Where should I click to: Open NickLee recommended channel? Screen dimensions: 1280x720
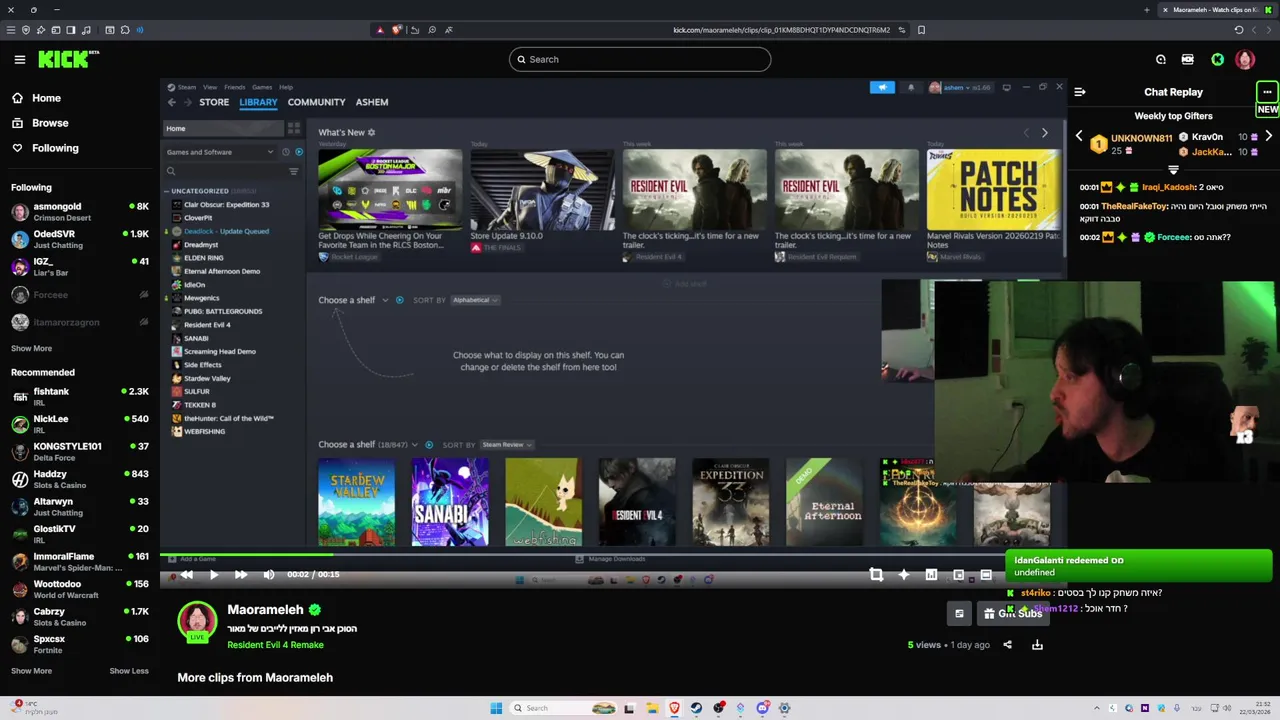point(80,424)
